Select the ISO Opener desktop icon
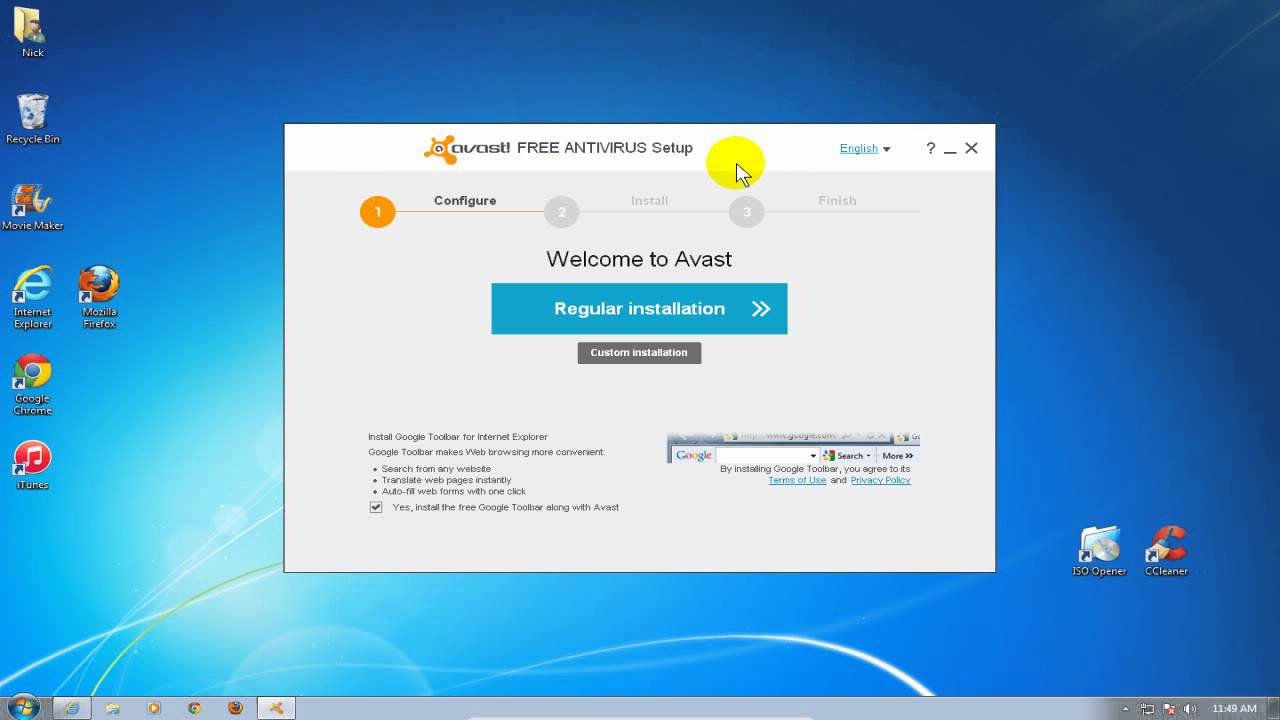Screen dimensions: 1280x720 tap(1099, 552)
